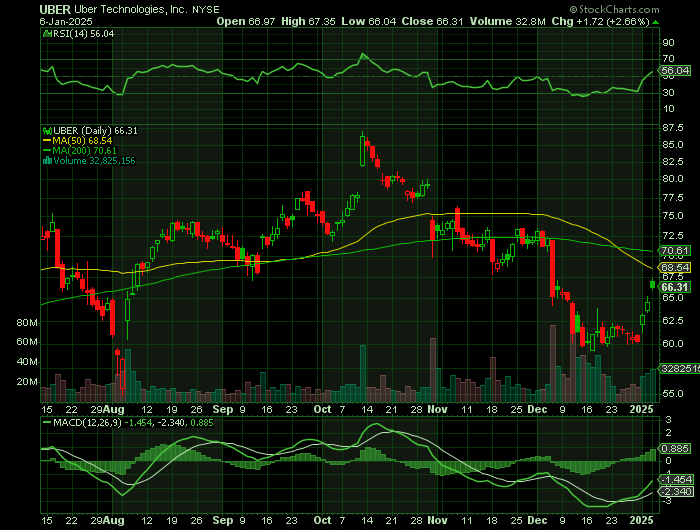
Task: Click the 3282515 volume tag on the right axis
Action: [x=680, y=368]
